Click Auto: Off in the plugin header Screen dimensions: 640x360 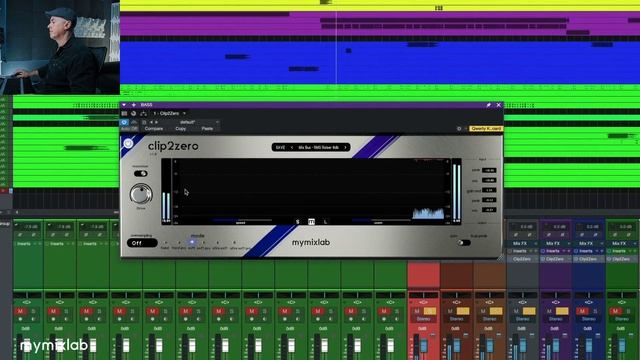pyautogui.click(x=129, y=129)
